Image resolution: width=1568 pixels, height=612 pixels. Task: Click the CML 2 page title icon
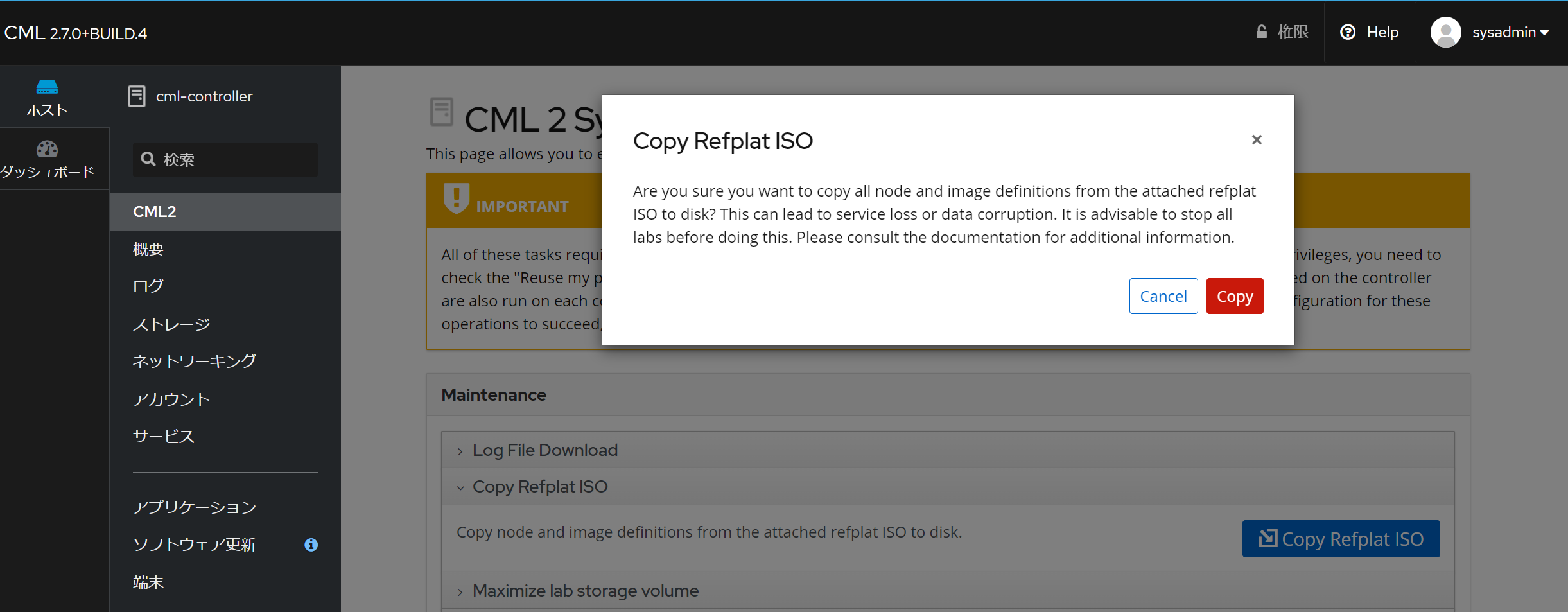(442, 112)
